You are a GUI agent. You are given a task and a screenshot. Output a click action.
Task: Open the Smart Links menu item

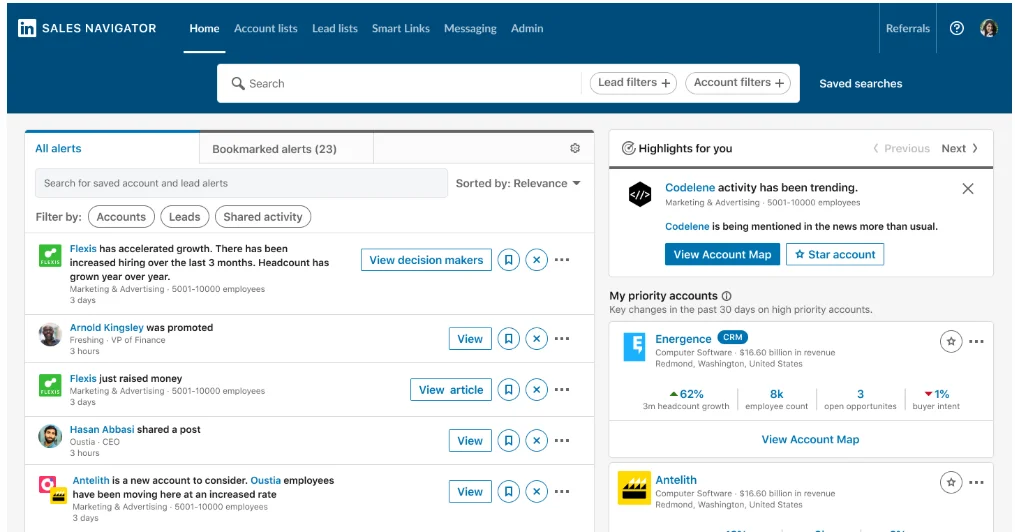pyautogui.click(x=400, y=28)
